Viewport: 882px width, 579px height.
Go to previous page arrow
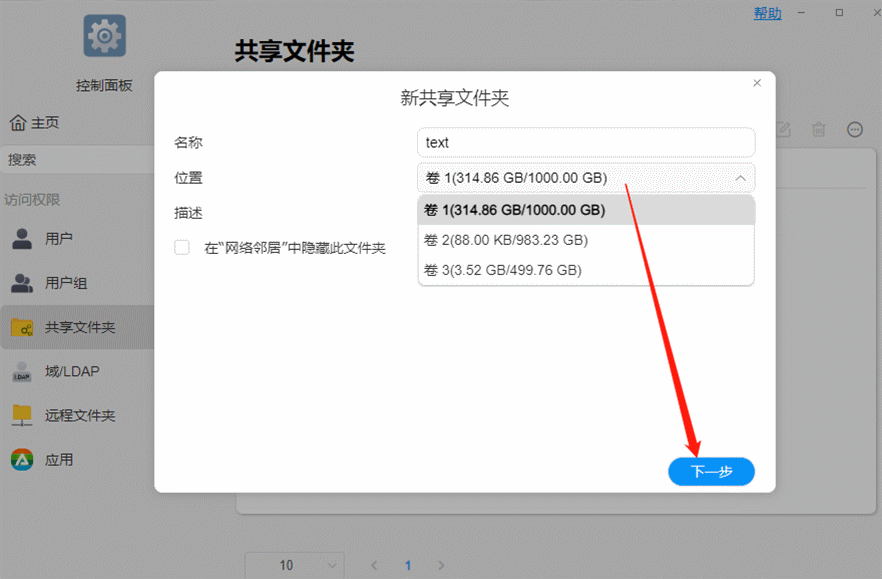(375, 565)
